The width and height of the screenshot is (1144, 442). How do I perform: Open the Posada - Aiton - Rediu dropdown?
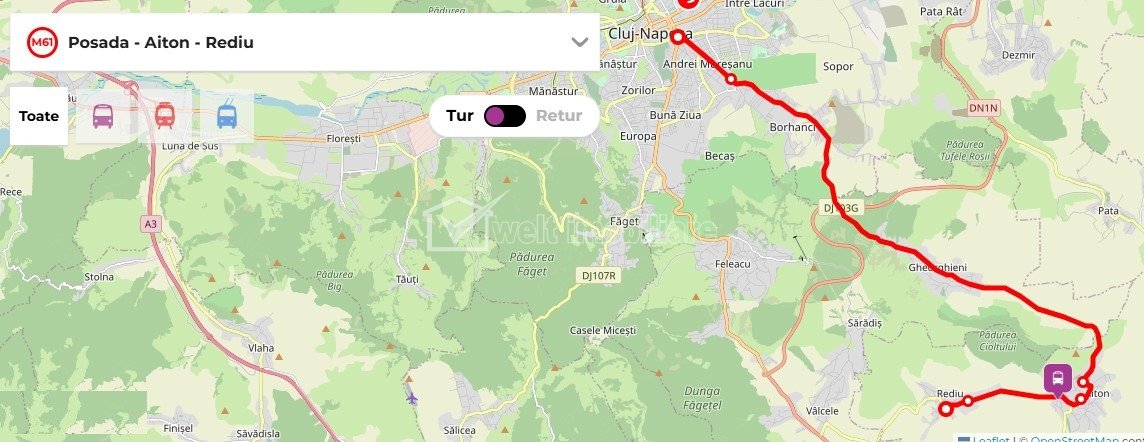[x=305, y=42]
